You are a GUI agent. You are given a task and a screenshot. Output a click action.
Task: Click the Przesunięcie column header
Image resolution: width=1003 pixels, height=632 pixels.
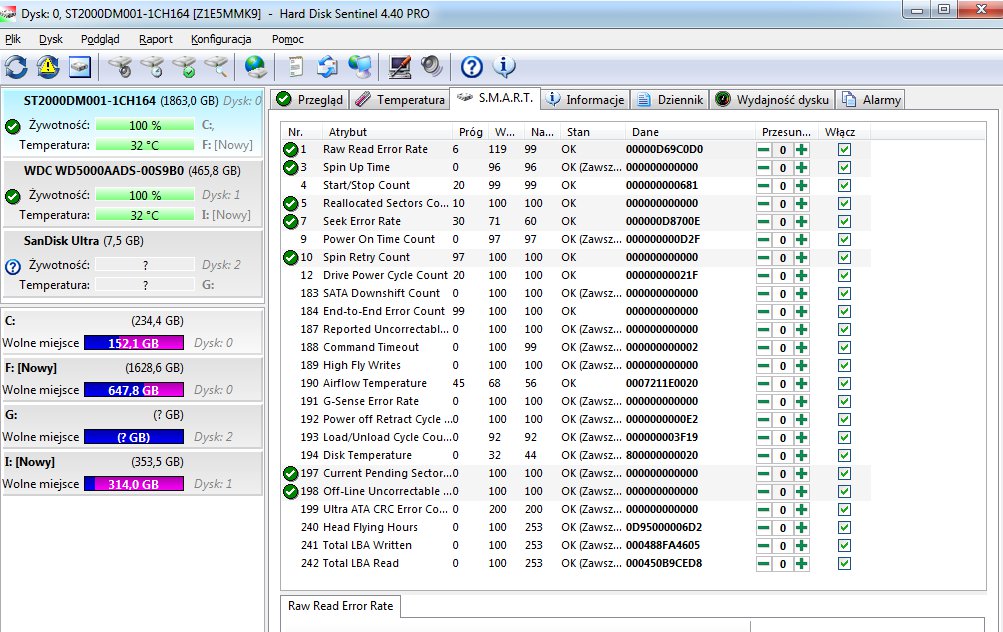[786, 132]
